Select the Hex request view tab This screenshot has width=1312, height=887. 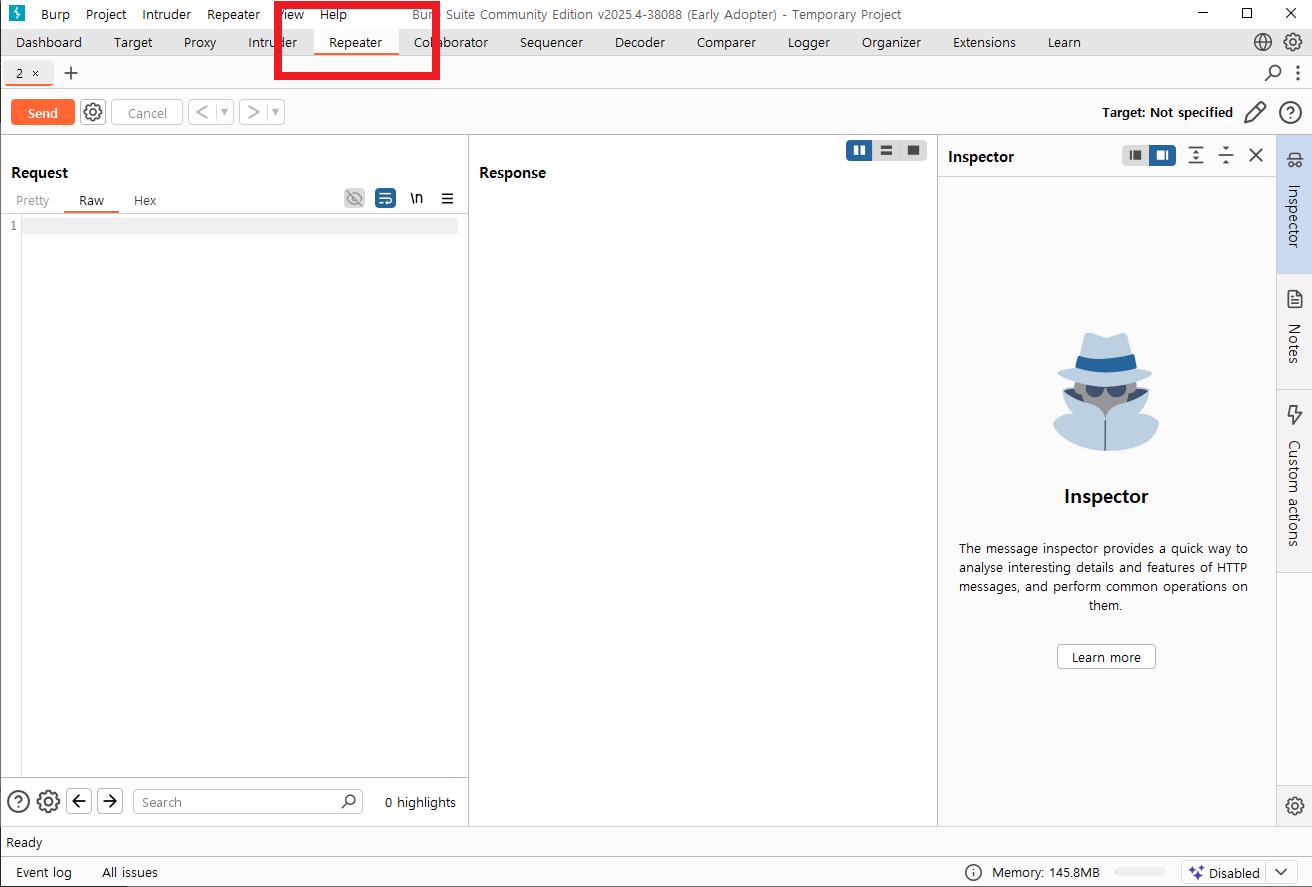(145, 200)
